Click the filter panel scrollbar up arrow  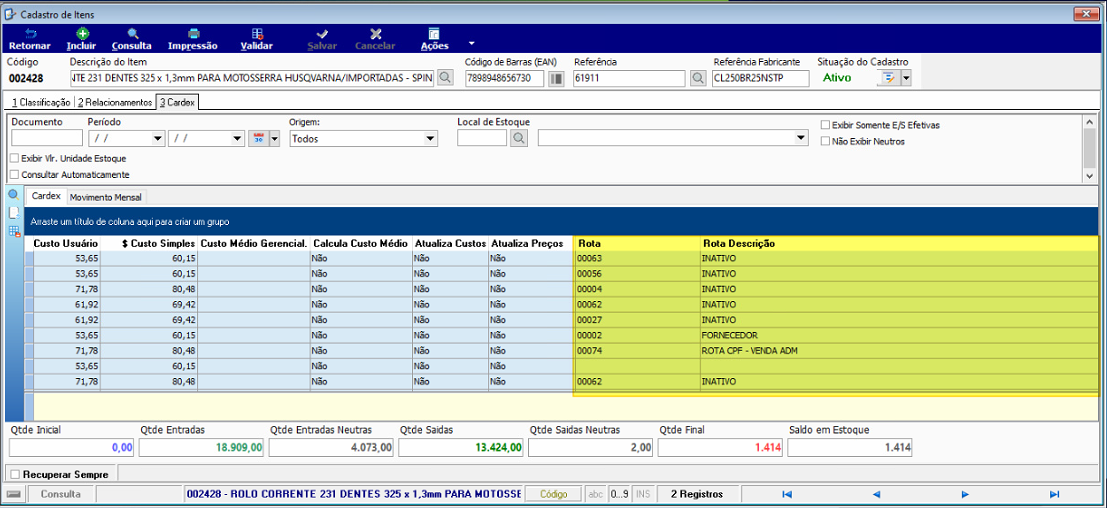tap(1090, 121)
